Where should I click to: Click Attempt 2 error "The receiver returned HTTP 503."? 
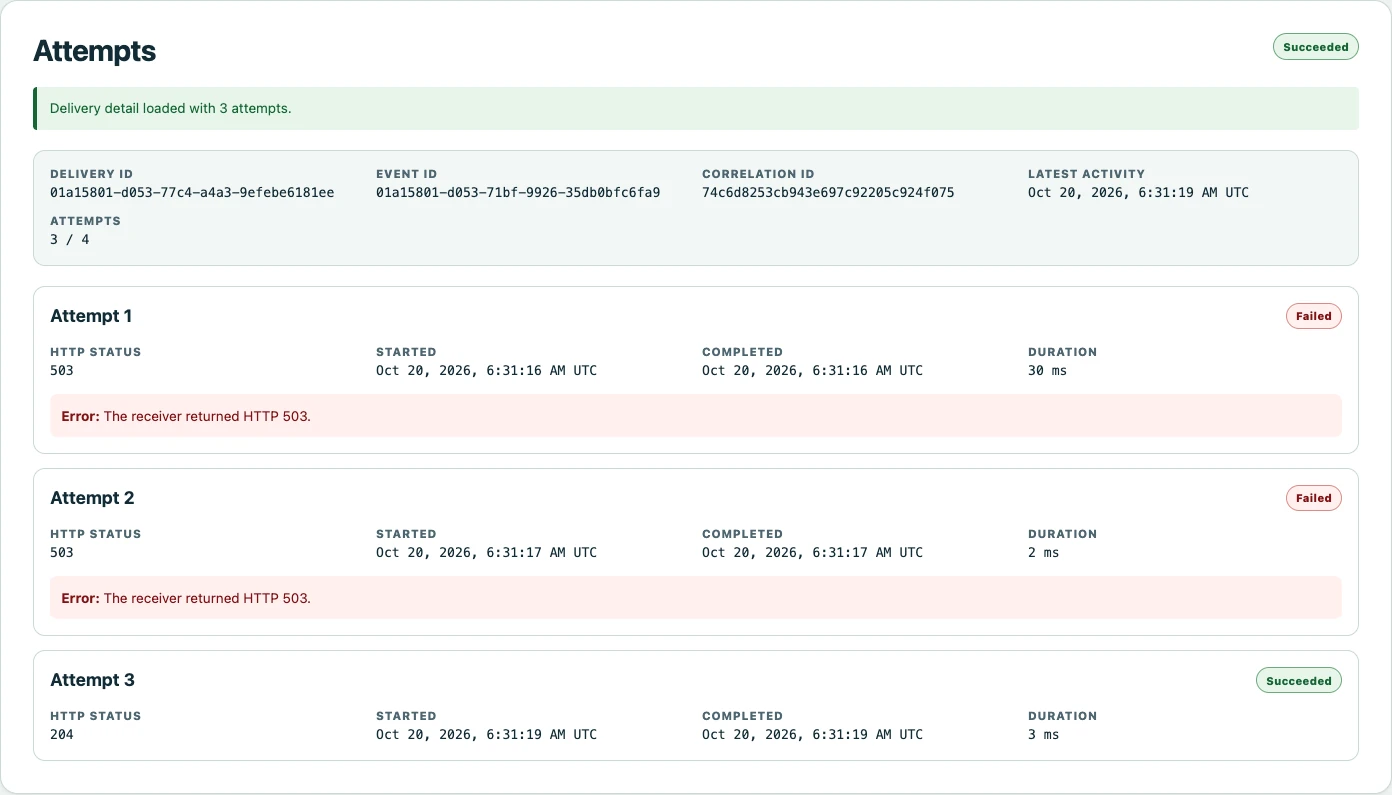click(x=207, y=598)
